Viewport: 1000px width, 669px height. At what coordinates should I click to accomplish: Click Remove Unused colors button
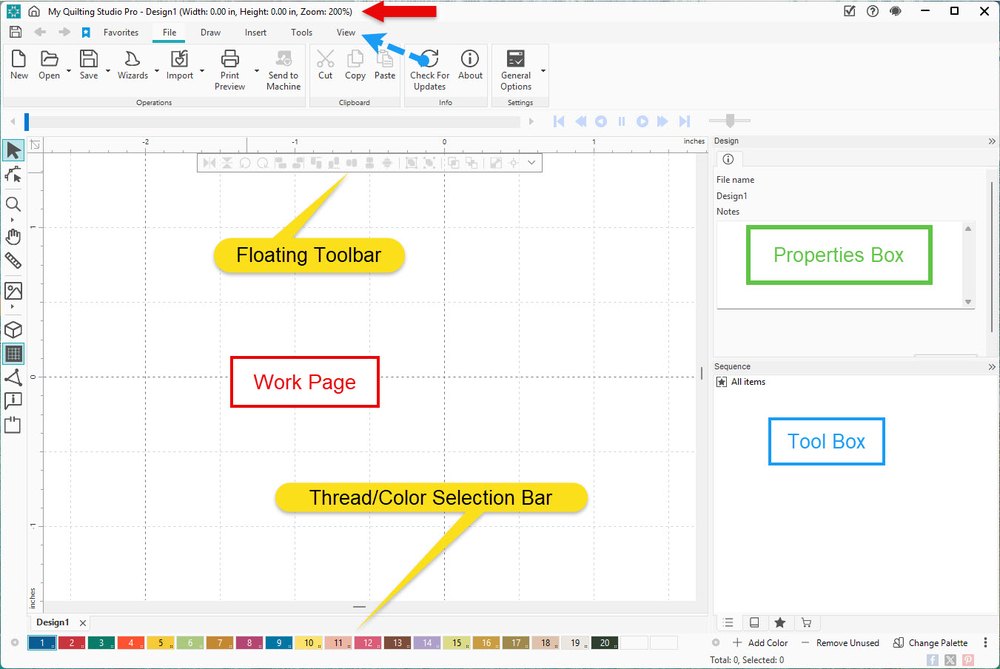coord(841,643)
